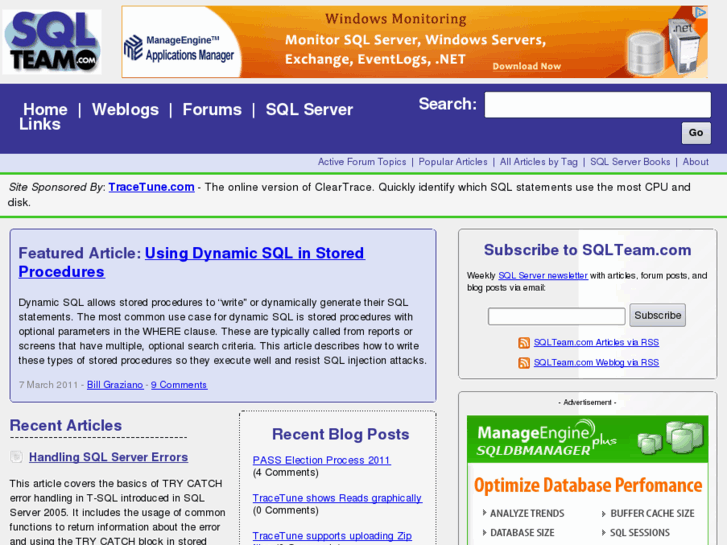
Task: Open PASS Election Process 2011 blog post
Action: point(322,460)
